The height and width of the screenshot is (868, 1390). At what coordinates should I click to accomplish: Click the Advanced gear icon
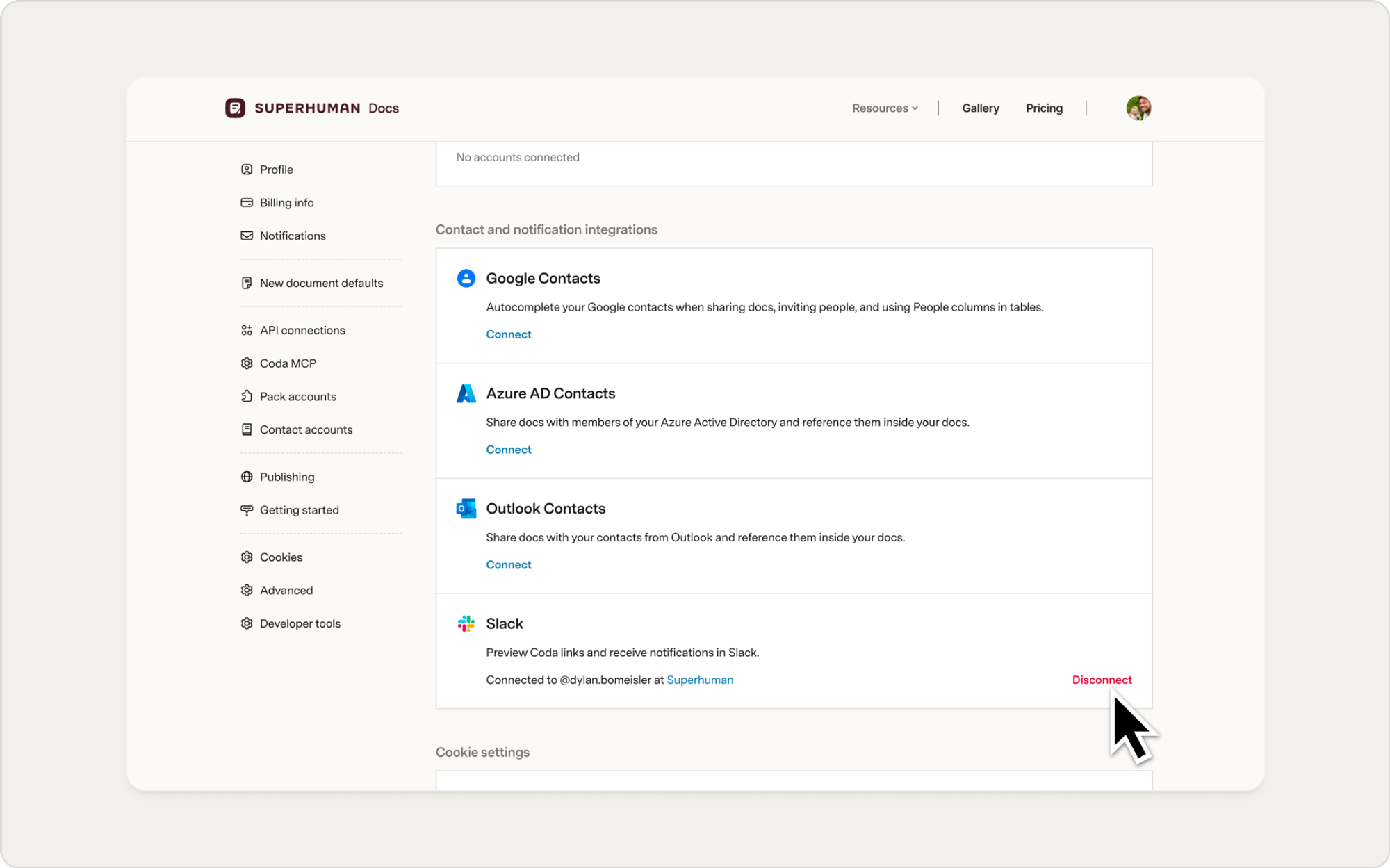(247, 590)
